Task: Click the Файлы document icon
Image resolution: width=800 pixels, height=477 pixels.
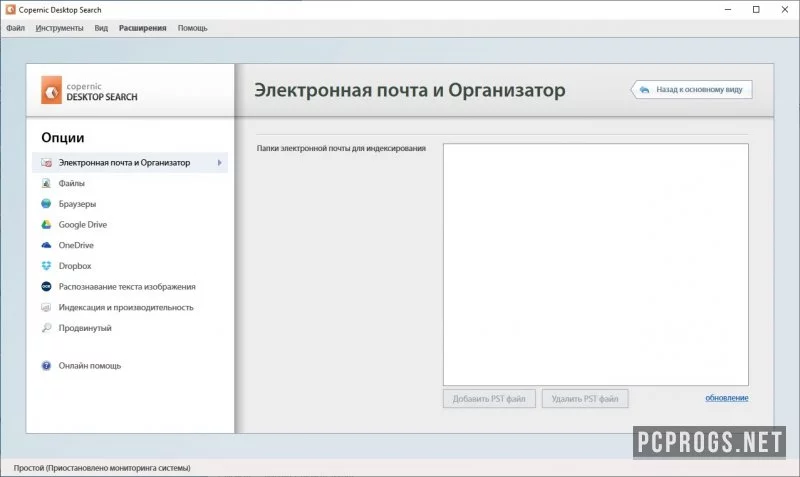Action: 46,183
